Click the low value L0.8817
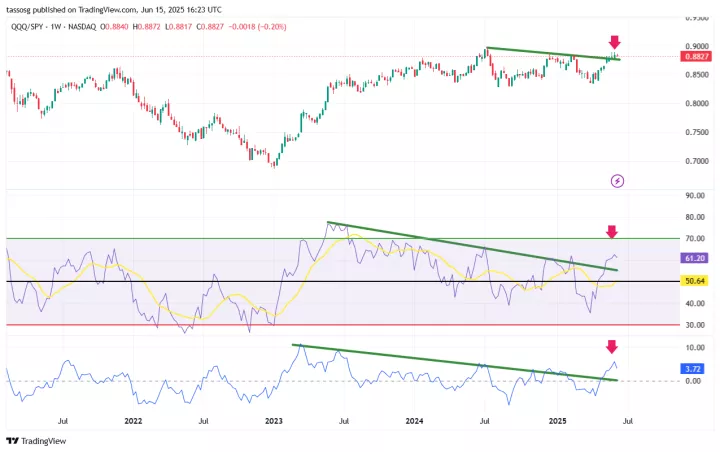720x452 pixels. click(178, 27)
